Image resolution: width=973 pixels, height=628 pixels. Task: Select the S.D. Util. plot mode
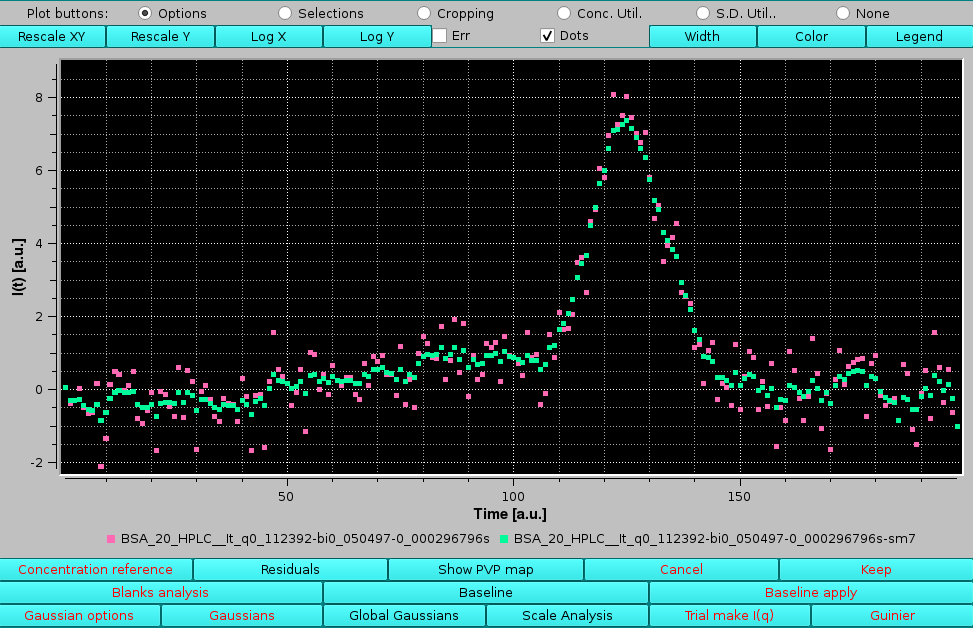coord(704,13)
